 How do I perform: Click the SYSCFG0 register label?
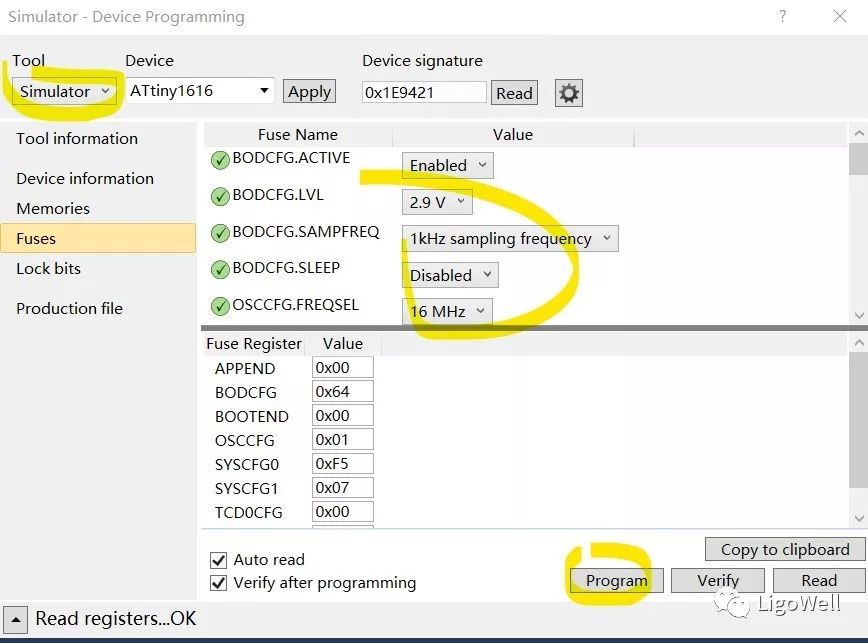(x=247, y=465)
